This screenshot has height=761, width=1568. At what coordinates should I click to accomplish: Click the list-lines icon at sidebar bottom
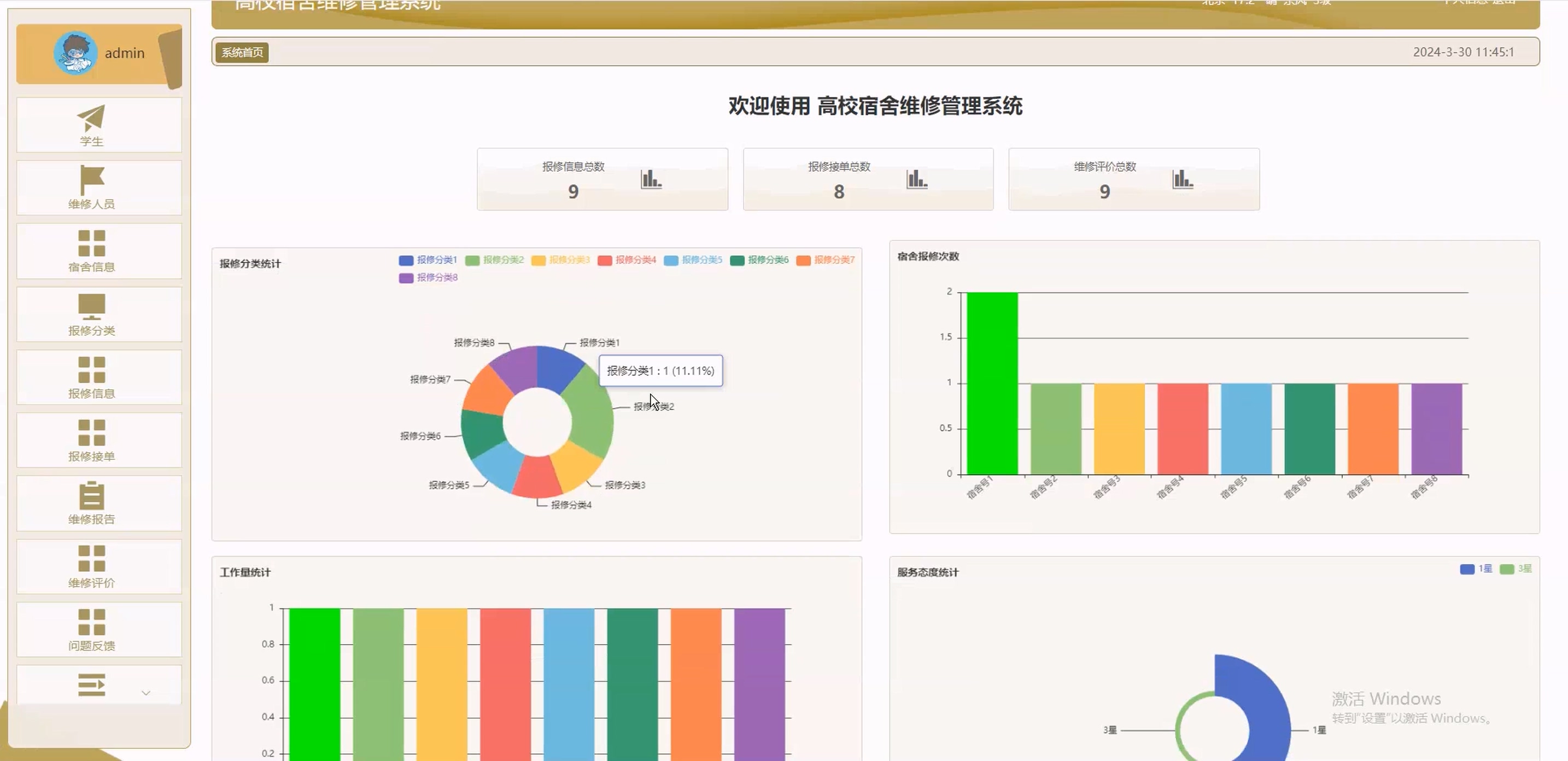coord(92,685)
